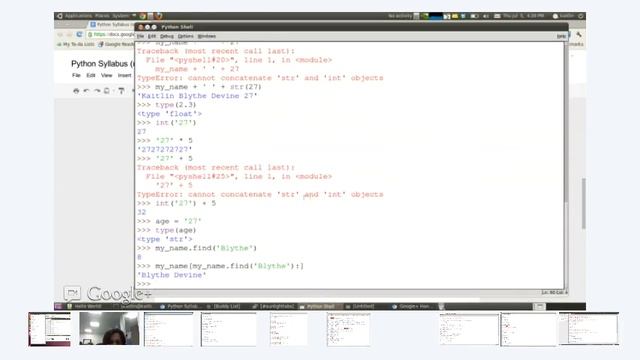This screenshot has width=640, height=360.
Task: Open the Options menu in Python Shell
Action: point(185,36)
